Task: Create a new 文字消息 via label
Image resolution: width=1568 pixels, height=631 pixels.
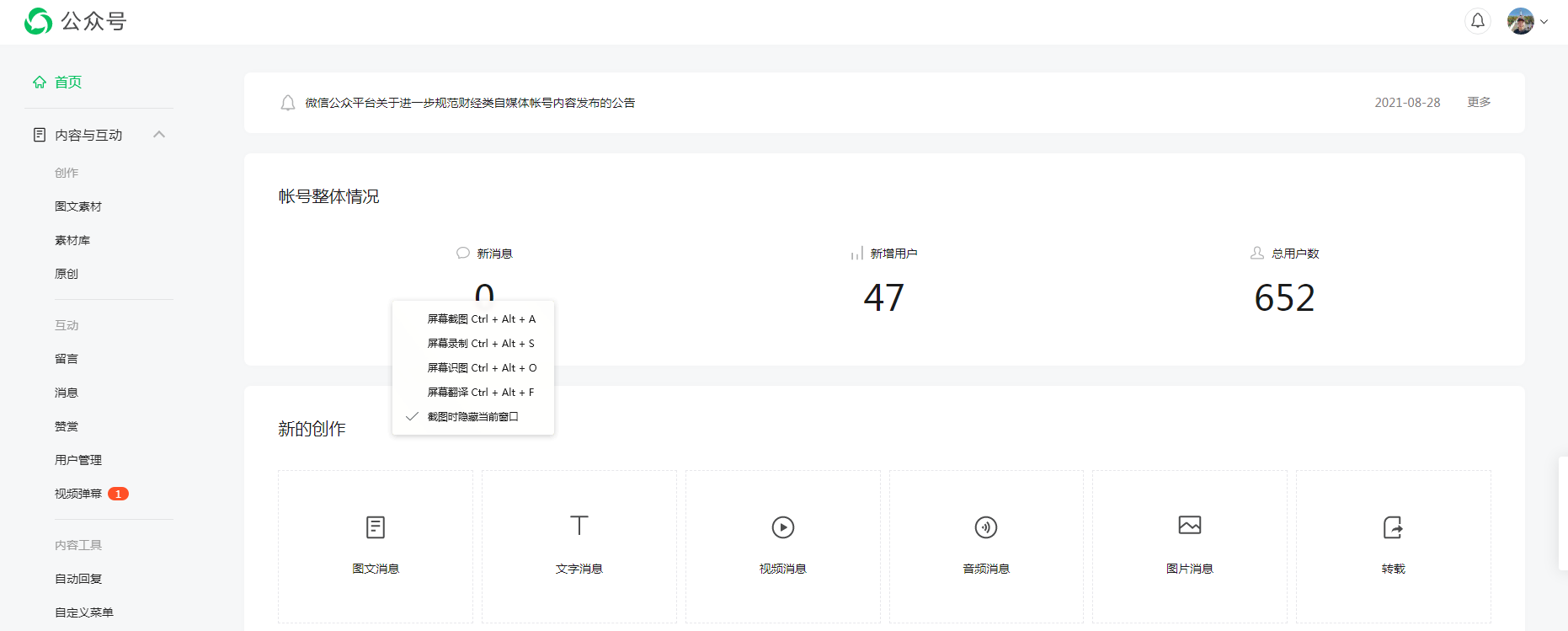Action: pos(579,570)
